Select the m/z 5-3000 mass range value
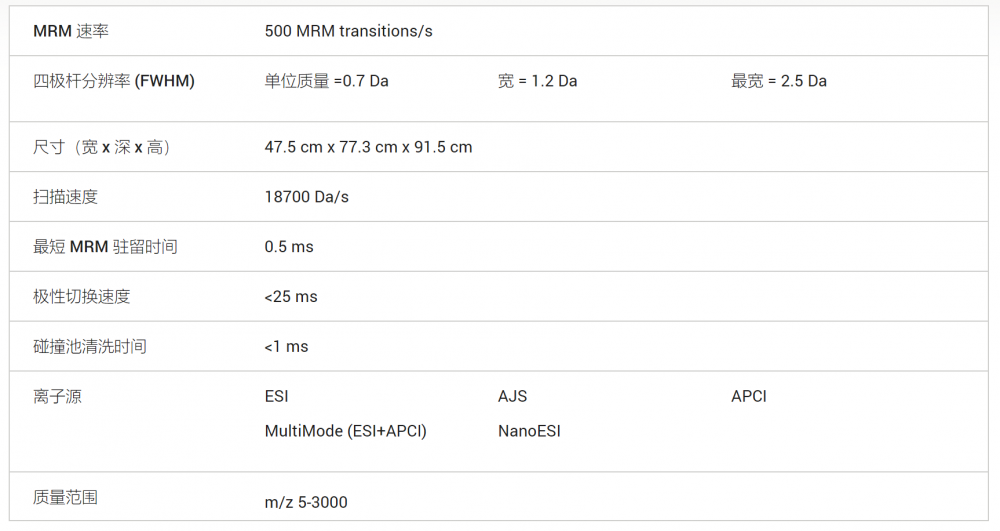Viewport: 1000px width, 531px height. pyautogui.click(x=306, y=502)
